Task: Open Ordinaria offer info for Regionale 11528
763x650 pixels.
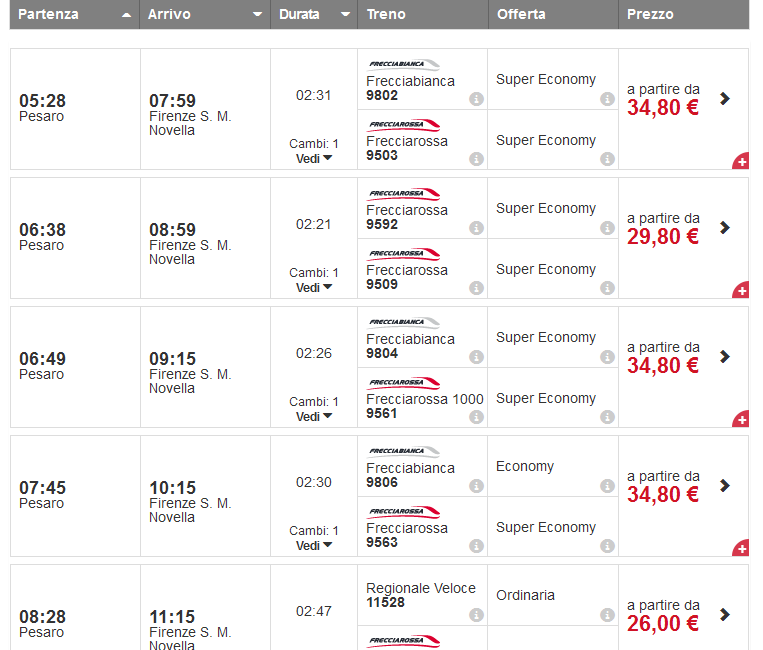Action: coord(607,615)
